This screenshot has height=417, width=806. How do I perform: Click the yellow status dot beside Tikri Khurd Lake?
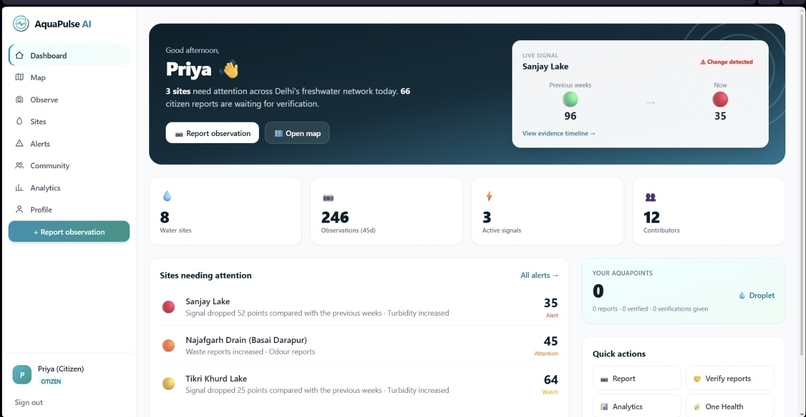(169, 384)
